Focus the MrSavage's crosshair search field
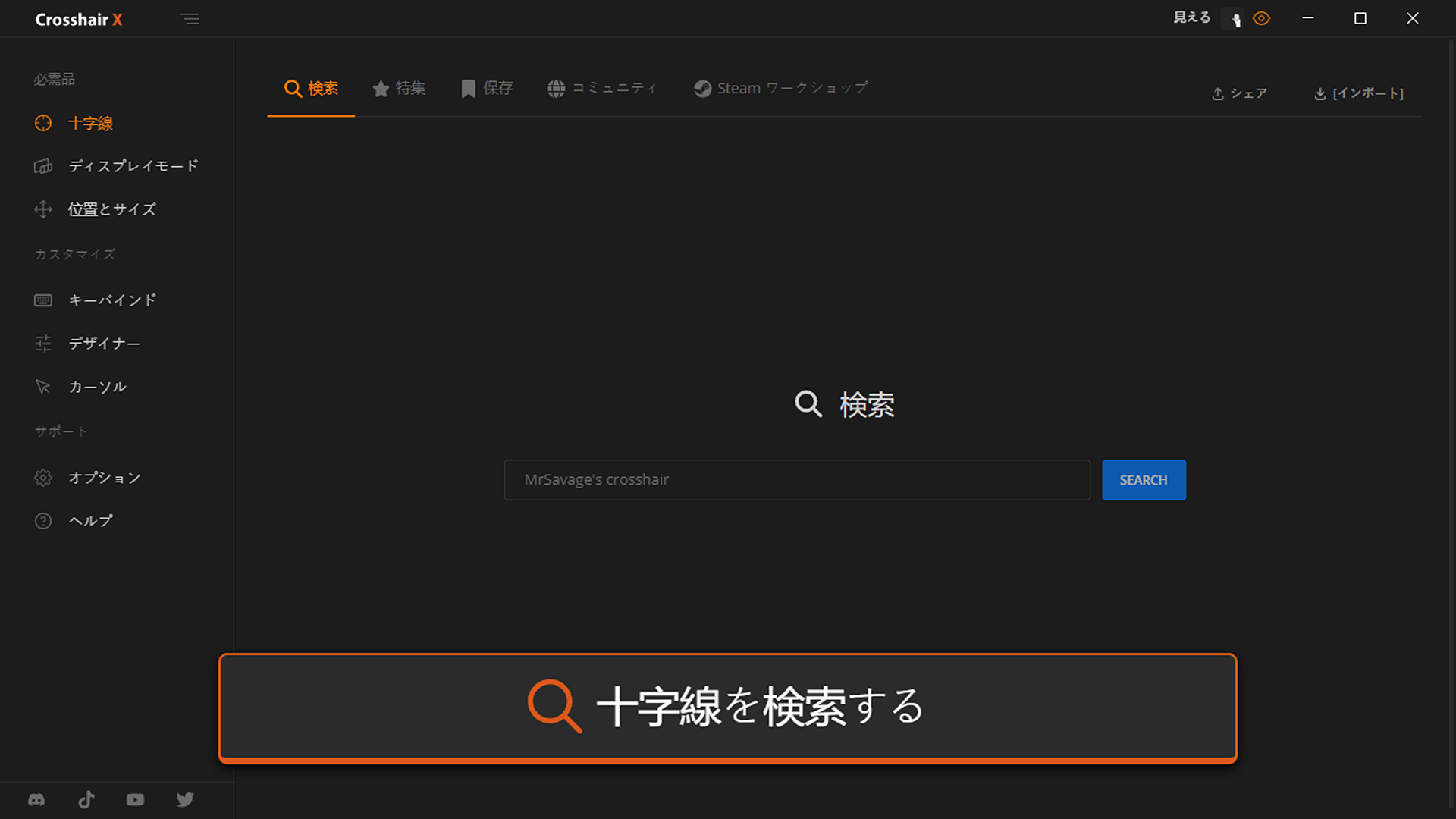 [x=797, y=480]
